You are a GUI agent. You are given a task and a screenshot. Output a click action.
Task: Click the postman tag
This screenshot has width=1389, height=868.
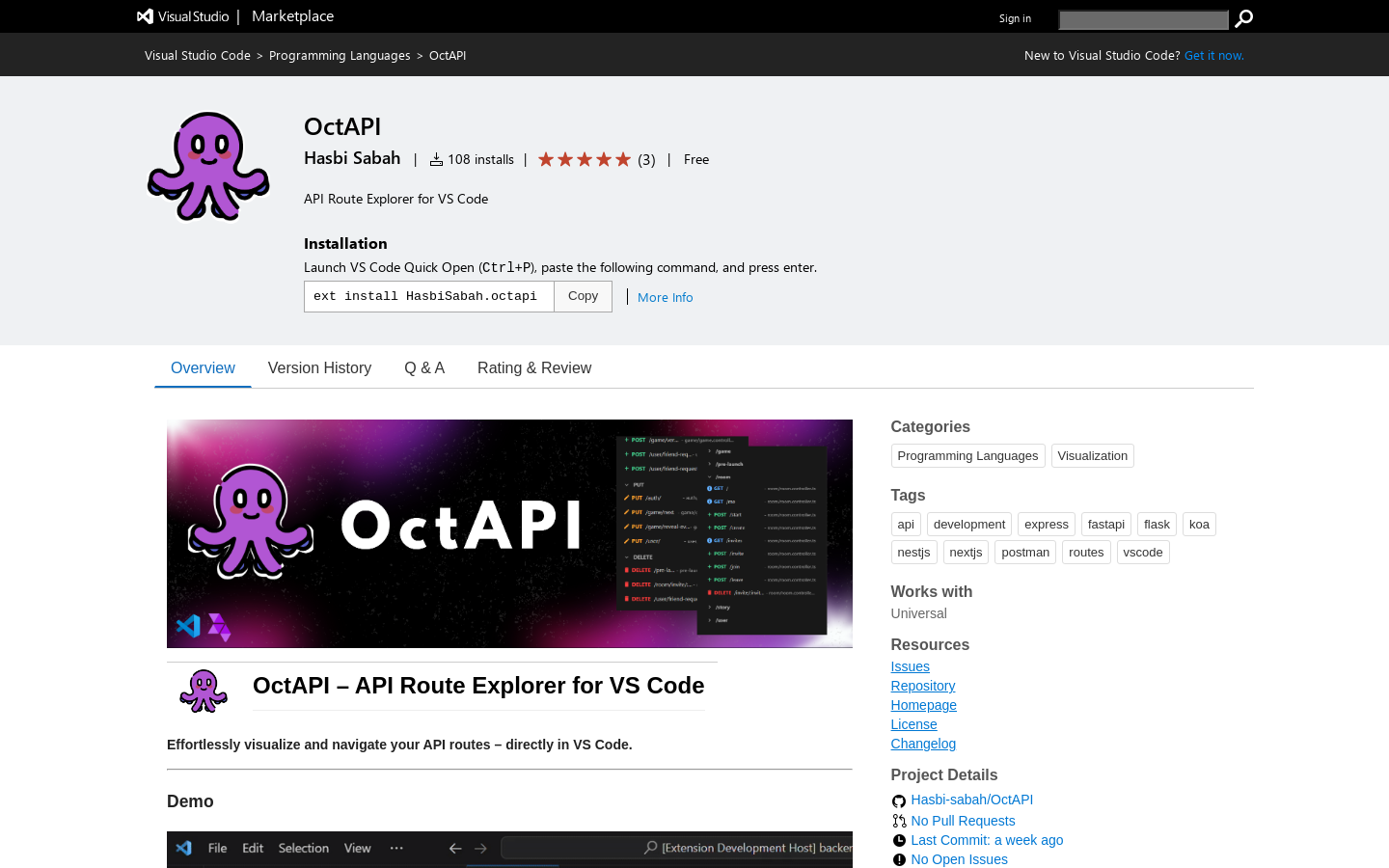coord(1025,552)
